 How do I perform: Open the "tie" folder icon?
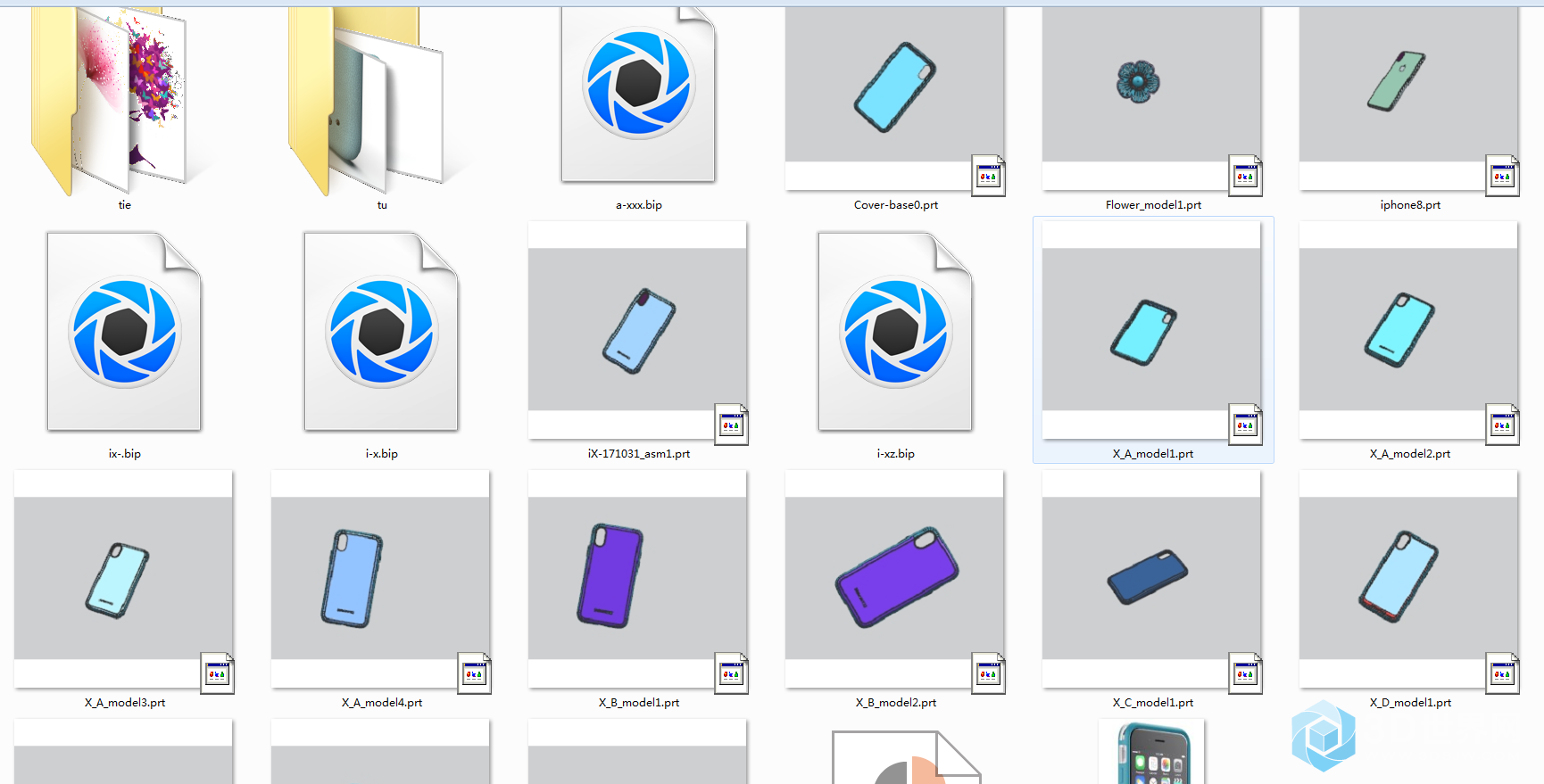click(111, 100)
